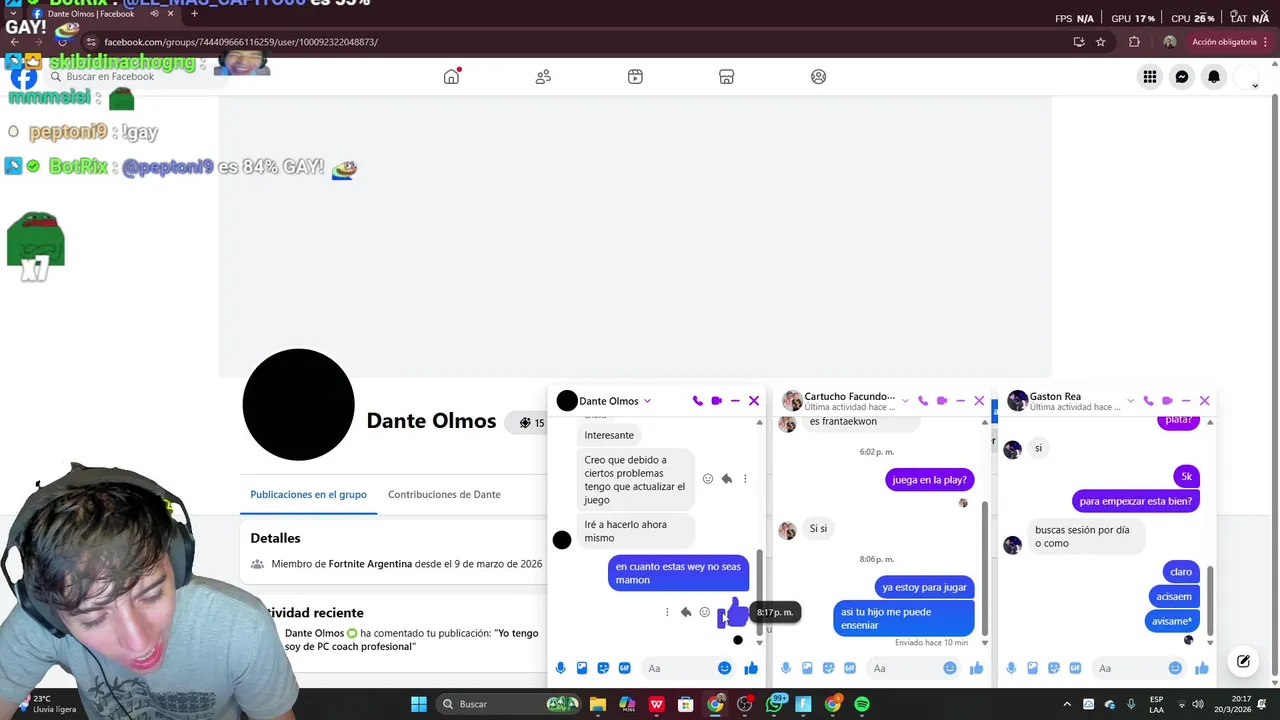
Task: Bookmark this page with the star icon
Action: pos(1101,42)
